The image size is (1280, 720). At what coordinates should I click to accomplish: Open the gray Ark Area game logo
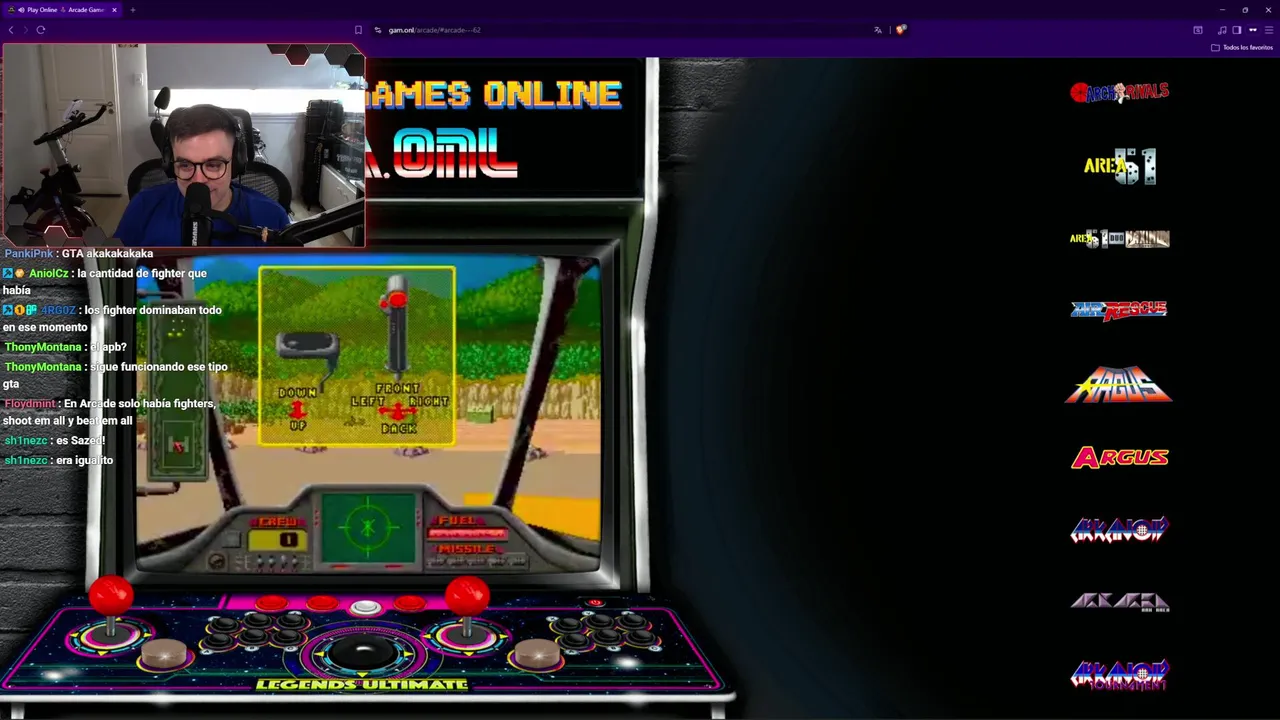[x=1120, y=602]
